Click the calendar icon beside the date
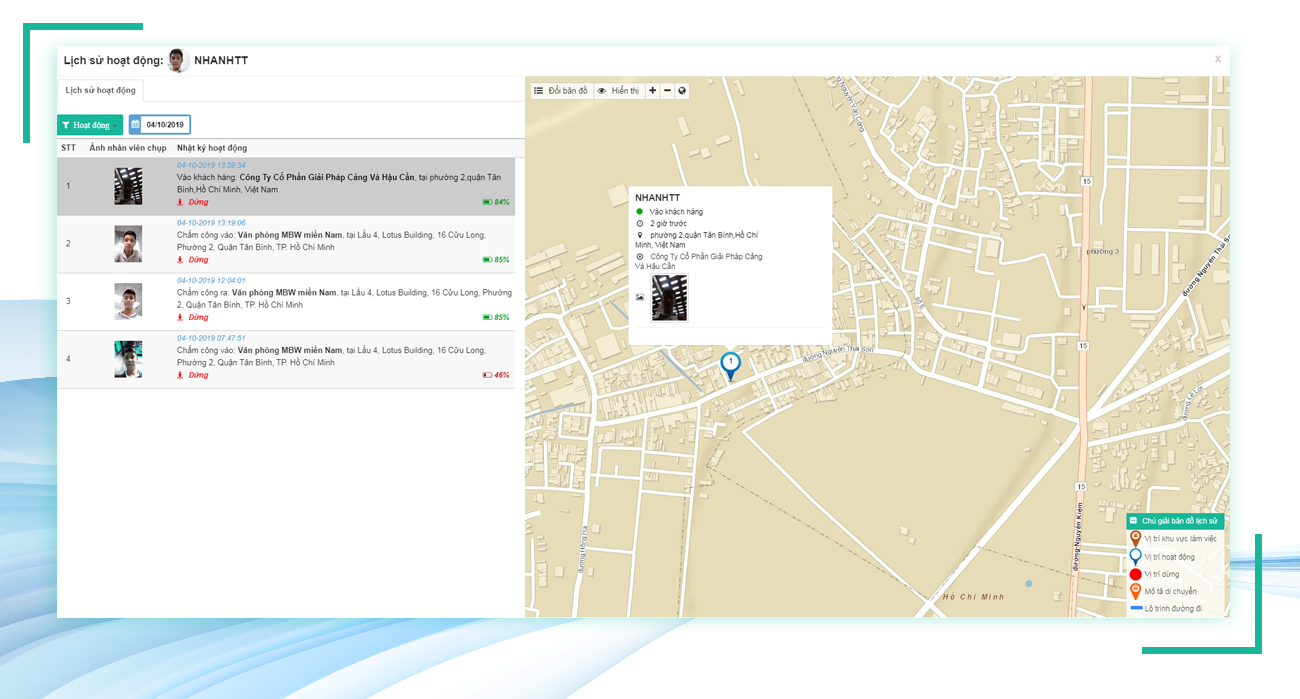1300x699 pixels. (135, 125)
